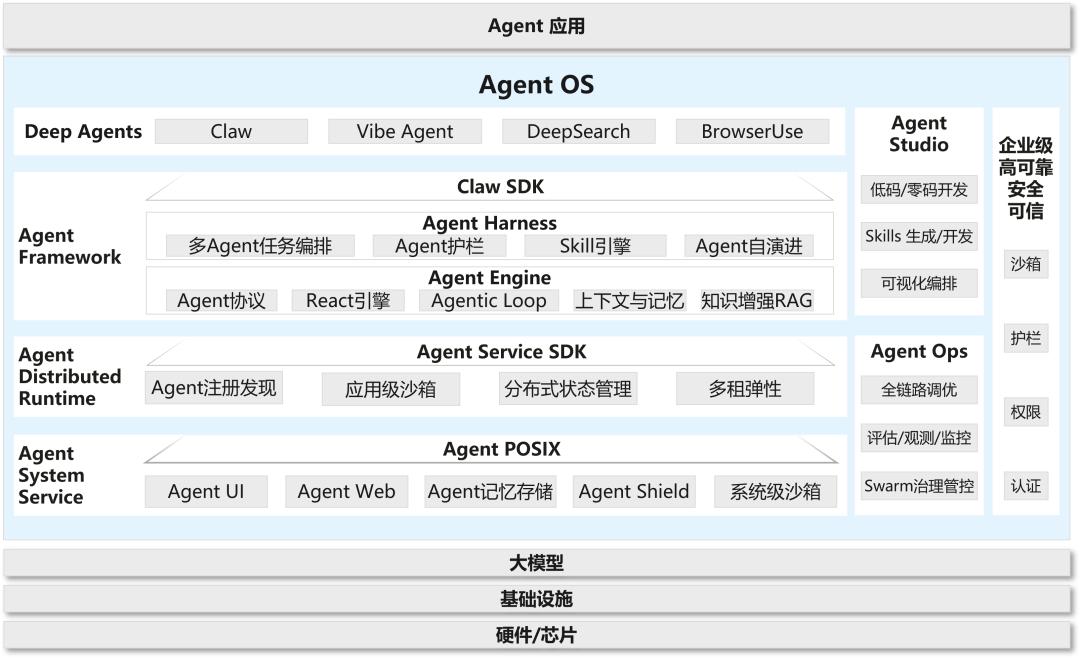The image size is (1080, 666).
Task: Select the 大模型 layer bar
Action: [x=537, y=563]
